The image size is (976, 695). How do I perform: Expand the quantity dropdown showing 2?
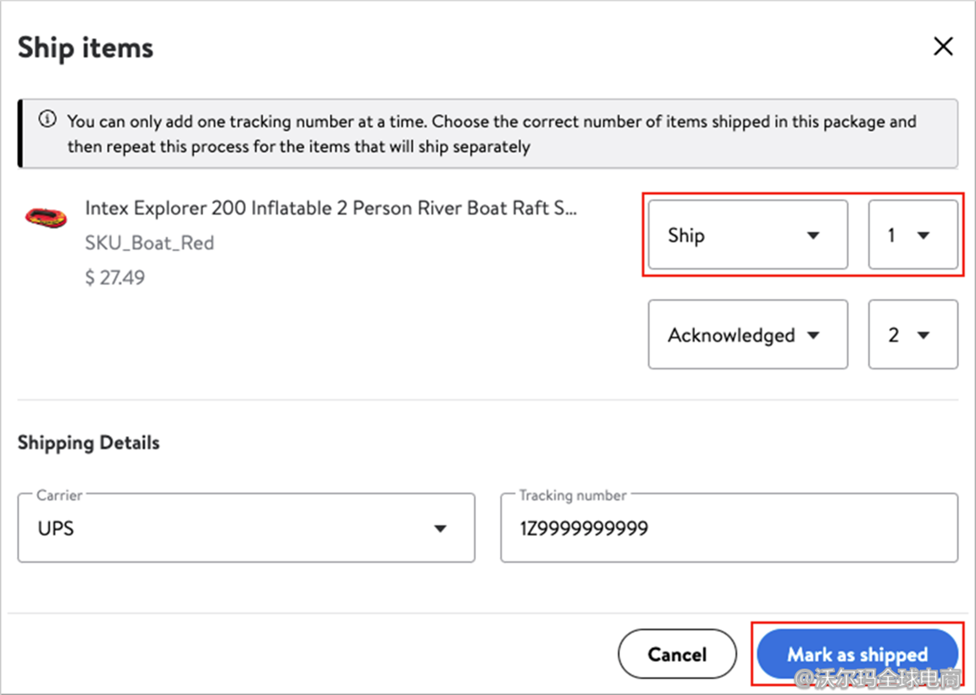[912, 335]
